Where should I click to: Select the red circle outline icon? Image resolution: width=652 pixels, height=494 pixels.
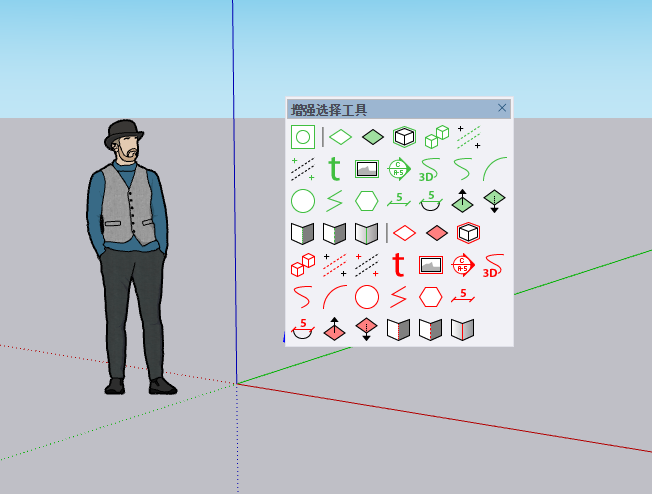367,297
